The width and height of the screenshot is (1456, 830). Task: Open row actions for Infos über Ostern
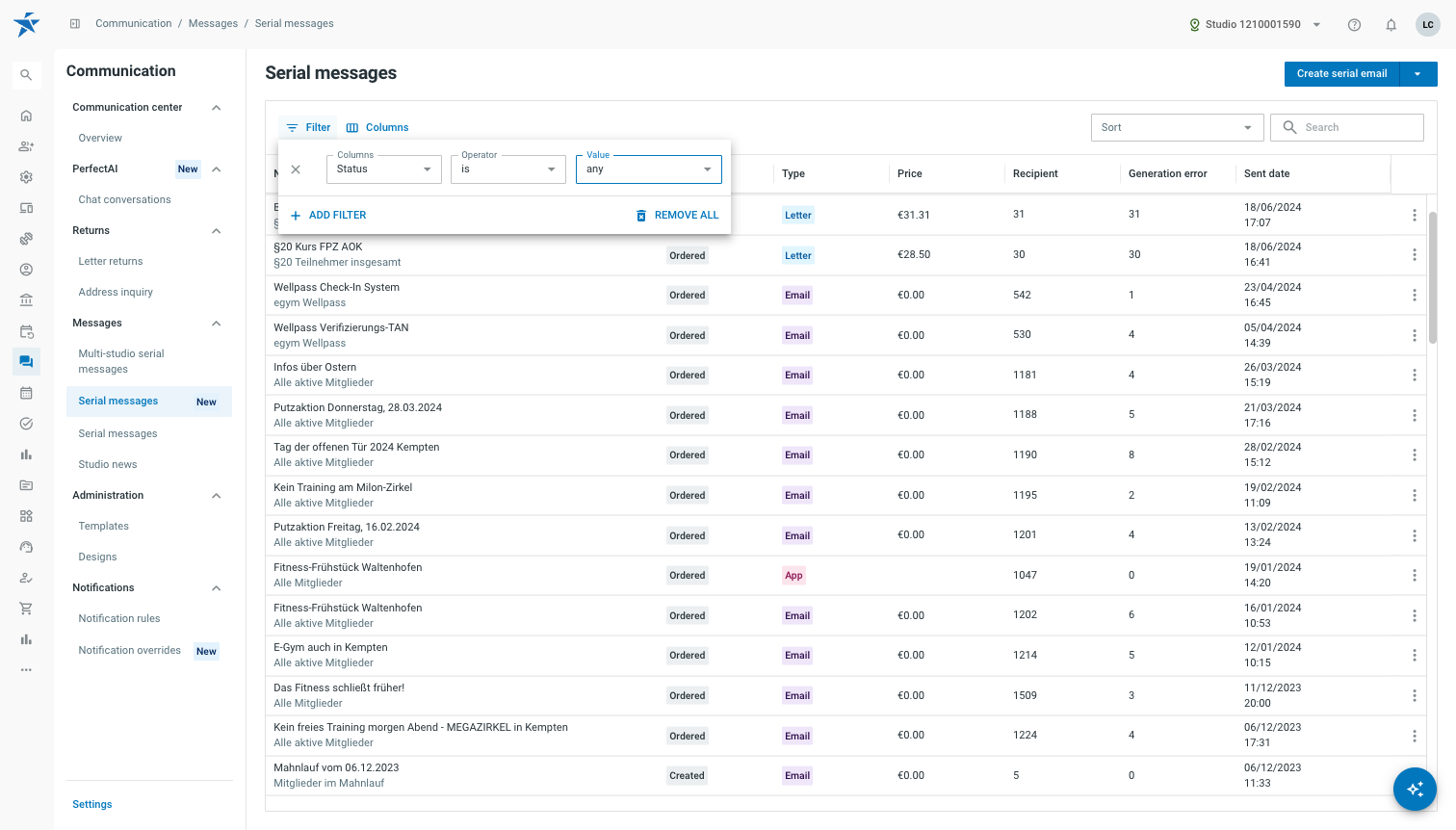pos(1414,376)
